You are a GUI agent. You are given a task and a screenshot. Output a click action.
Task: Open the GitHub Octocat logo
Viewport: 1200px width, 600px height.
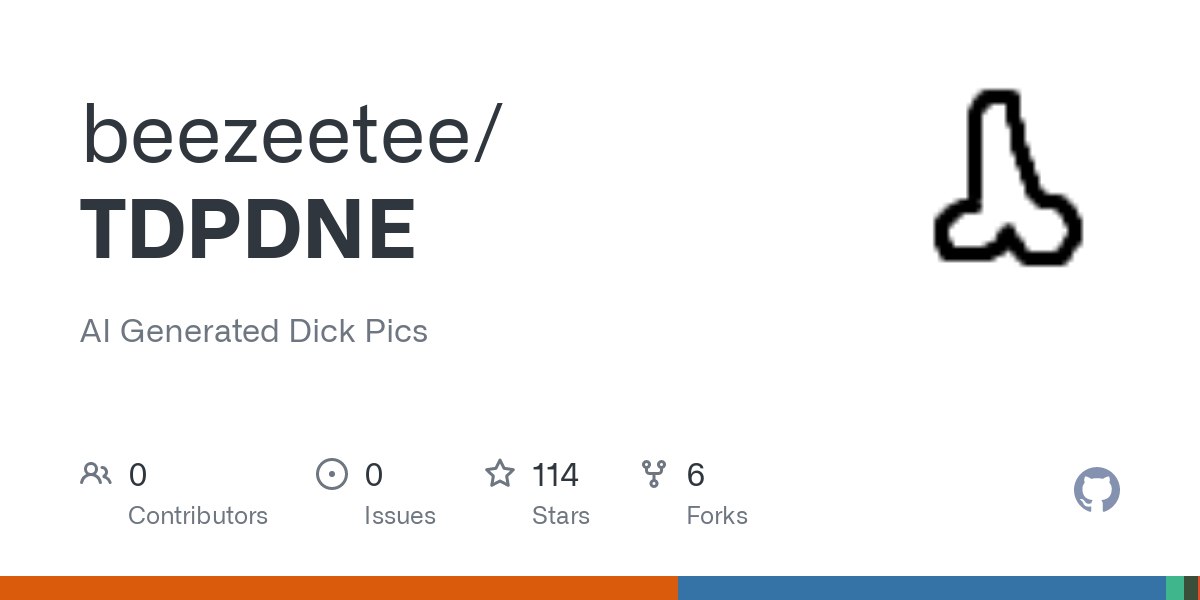tap(1096, 491)
